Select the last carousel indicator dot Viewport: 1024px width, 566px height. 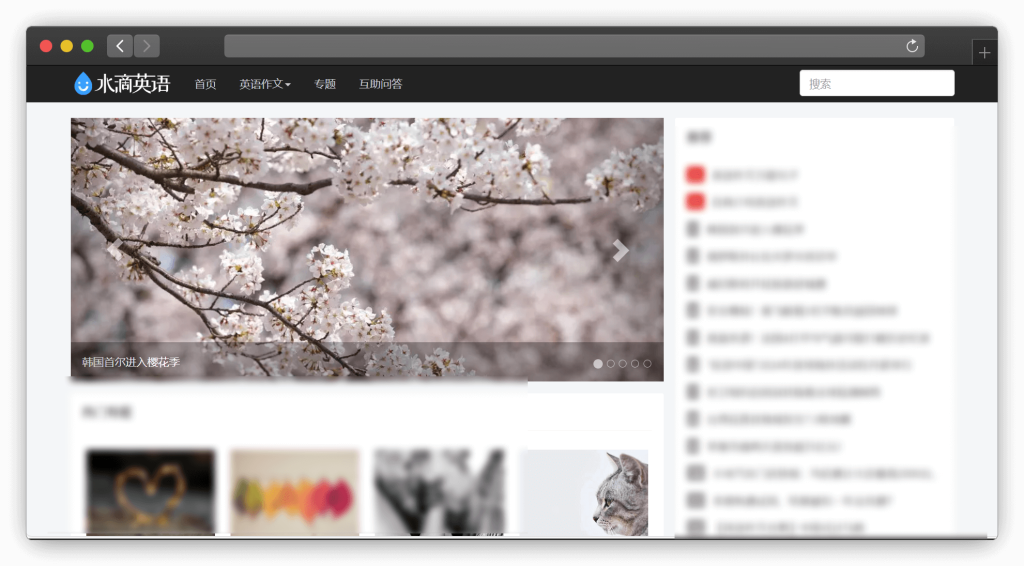pyautogui.click(x=647, y=364)
